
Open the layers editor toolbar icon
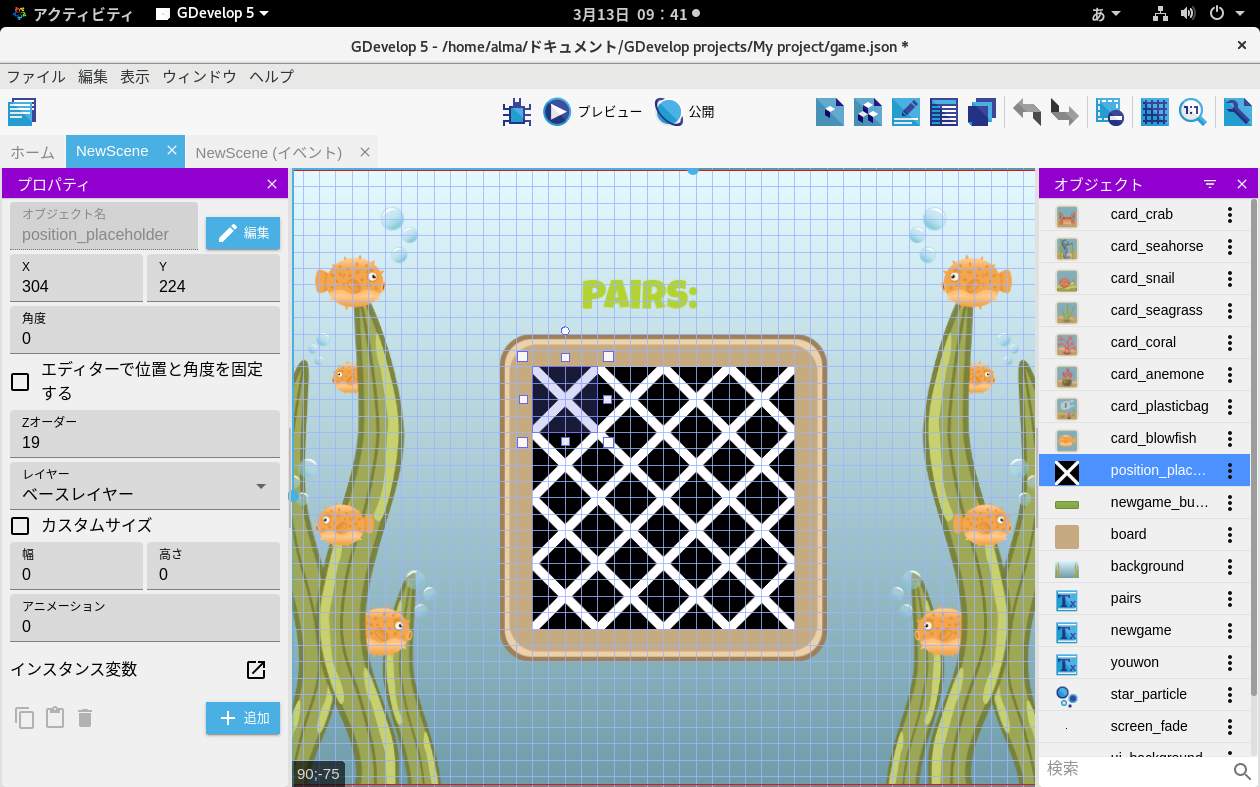[982, 112]
